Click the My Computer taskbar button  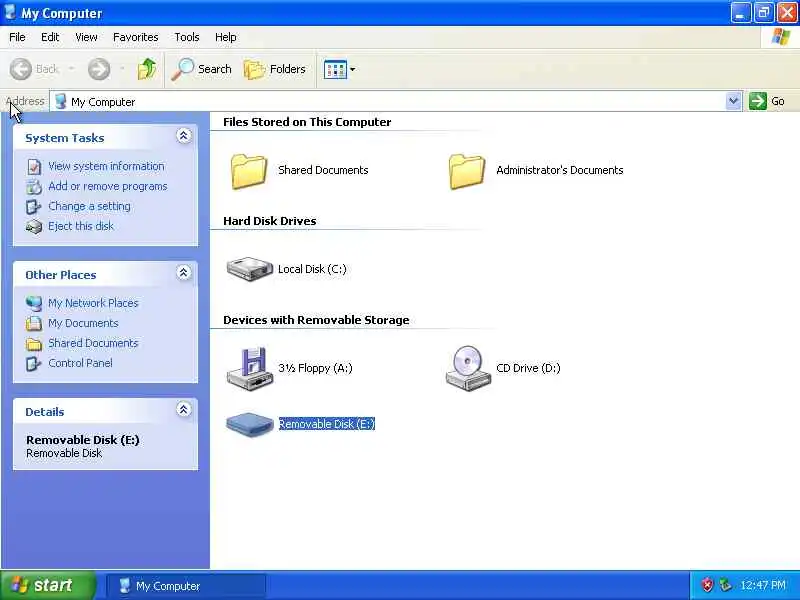click(186, 586)
